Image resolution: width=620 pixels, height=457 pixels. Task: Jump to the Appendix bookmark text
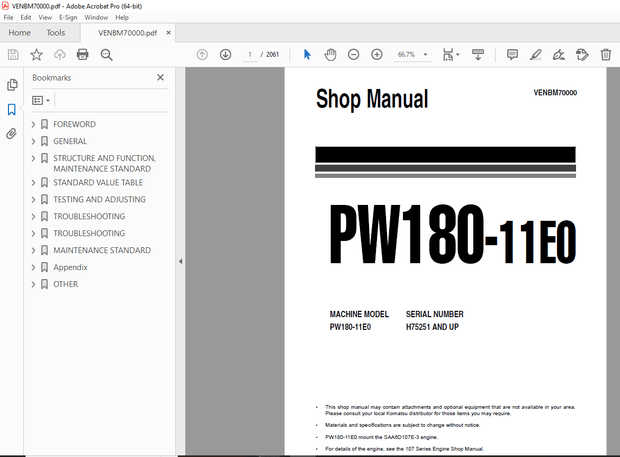point(70,268)
